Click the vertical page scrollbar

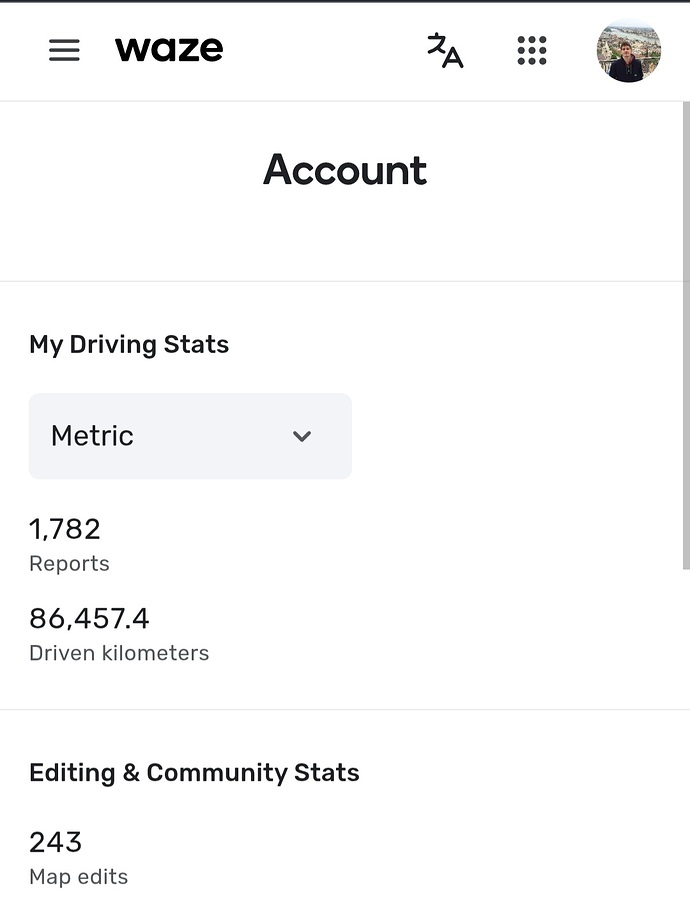pyautogui.click(x=686, y=336)
